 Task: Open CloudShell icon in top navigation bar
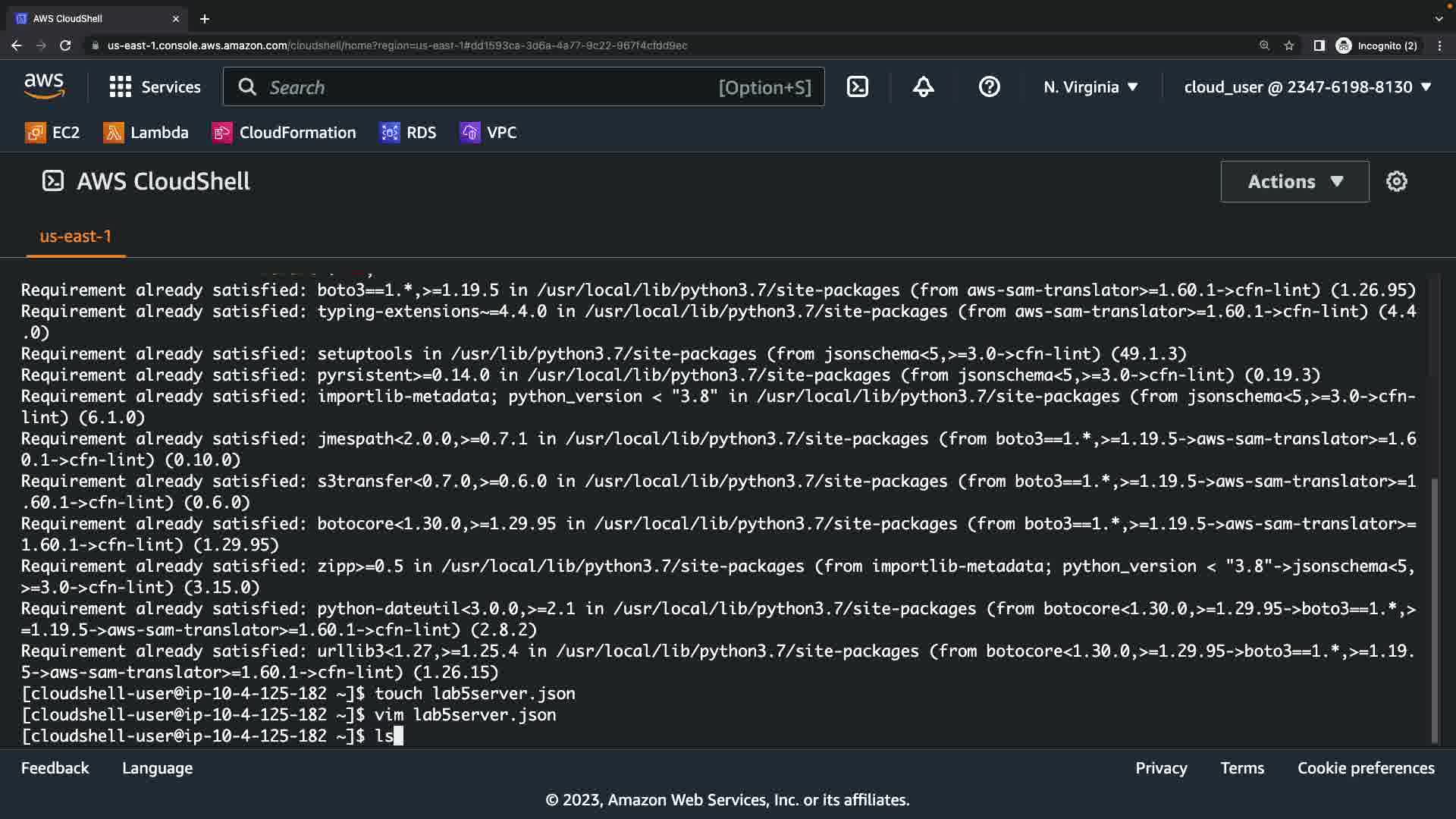coord(857,87)
